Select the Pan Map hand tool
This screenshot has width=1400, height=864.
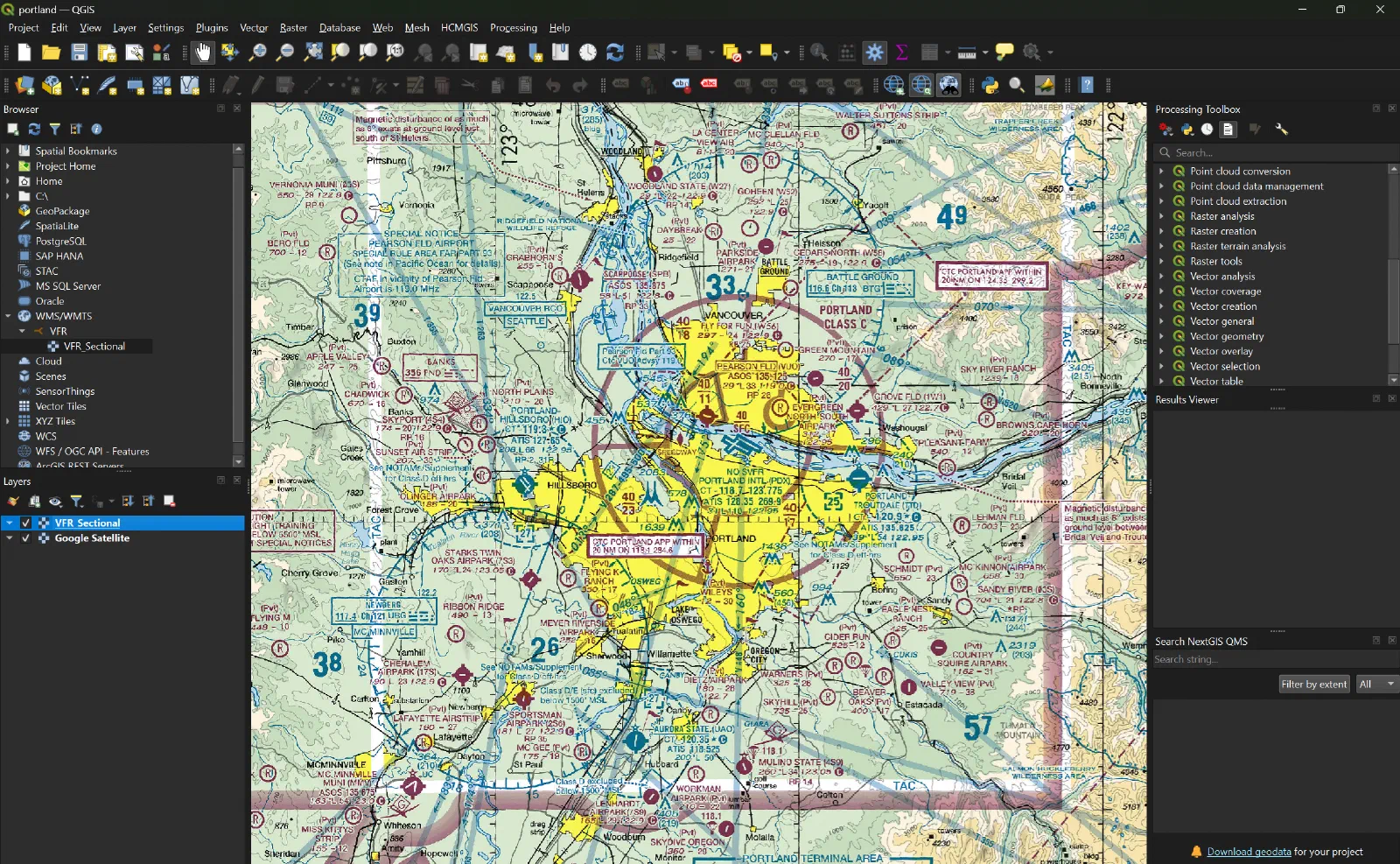pyautogui.click(x=203, y=53)
